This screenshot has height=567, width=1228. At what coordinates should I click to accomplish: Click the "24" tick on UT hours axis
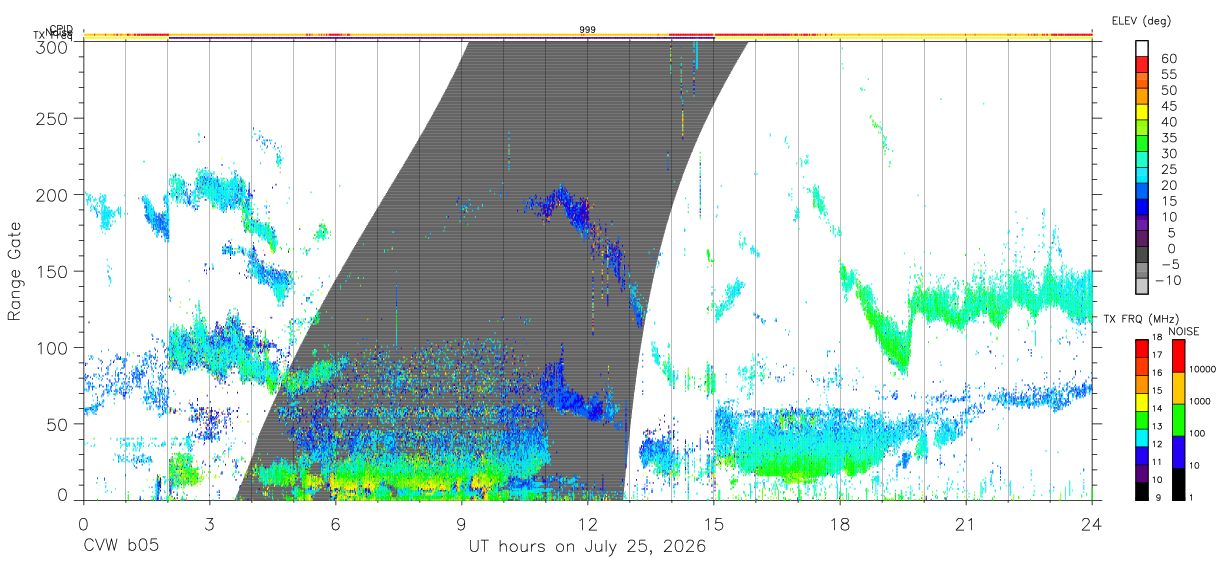tap(1092, 524)
